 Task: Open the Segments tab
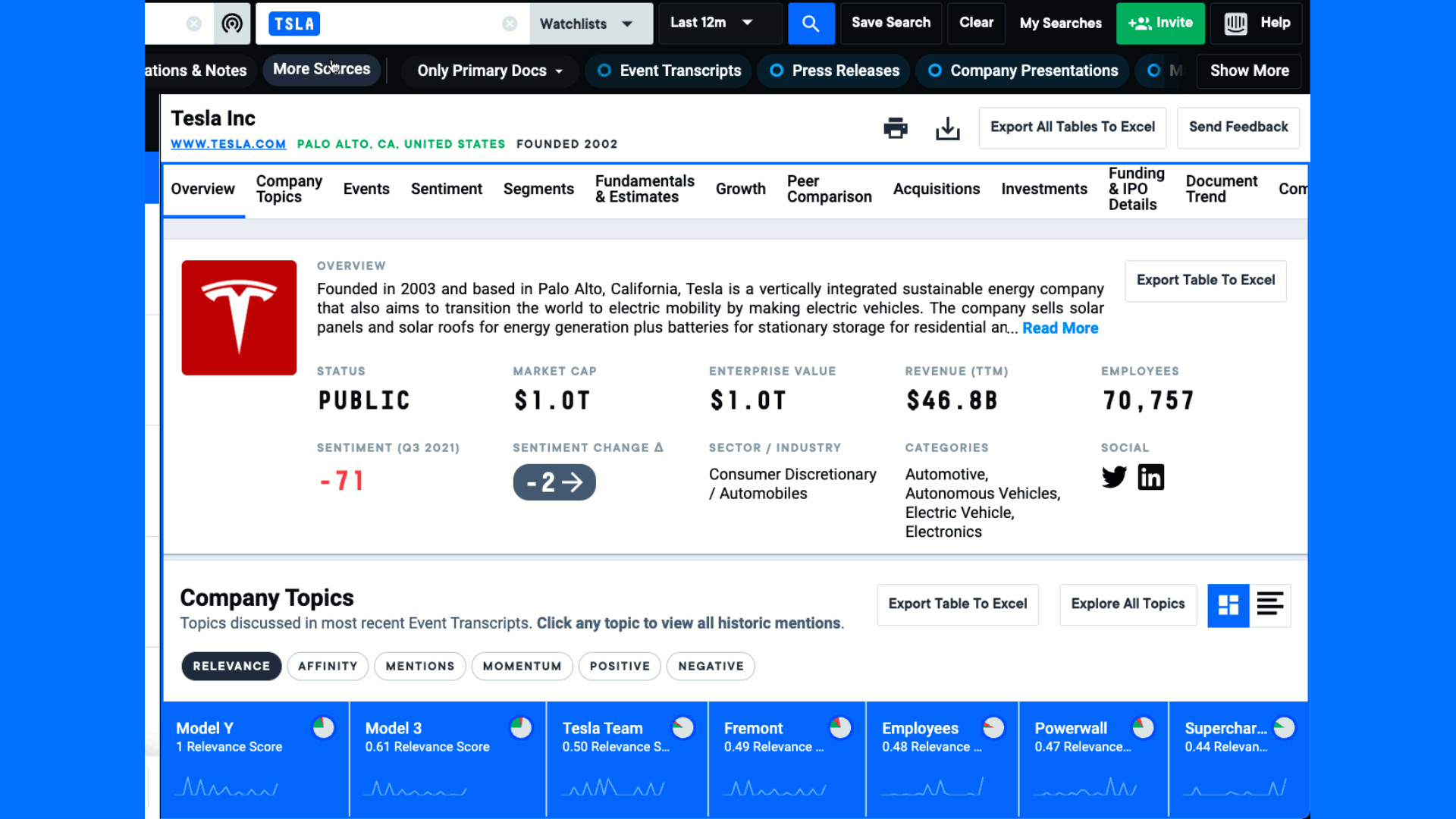tap(538, 190)
